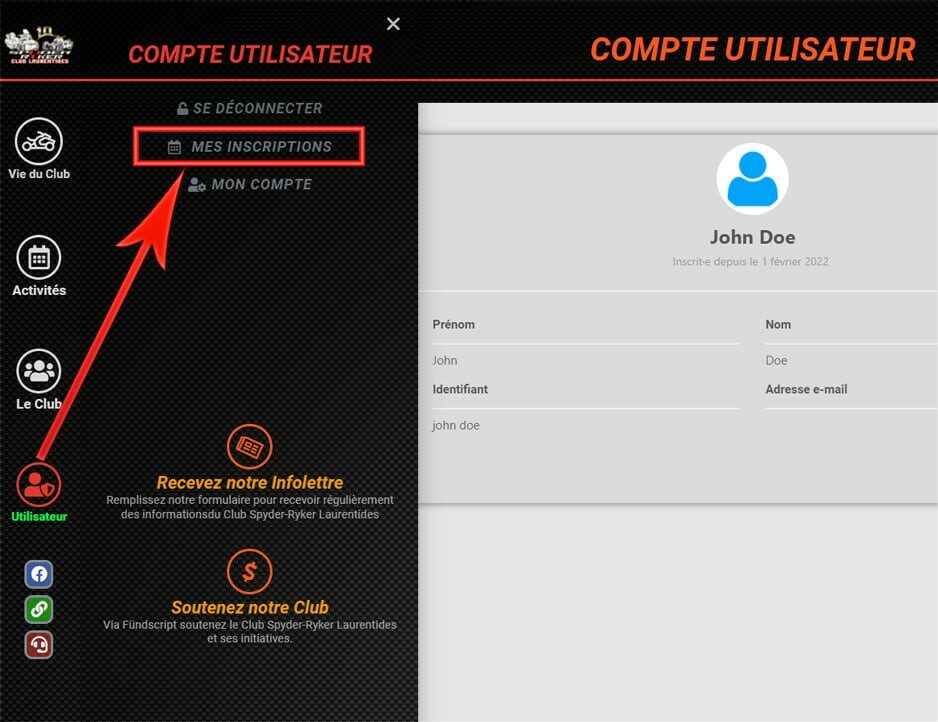Open Le Club group icon
Viewport: 938px width, 722px height.
tap(39, 371)
